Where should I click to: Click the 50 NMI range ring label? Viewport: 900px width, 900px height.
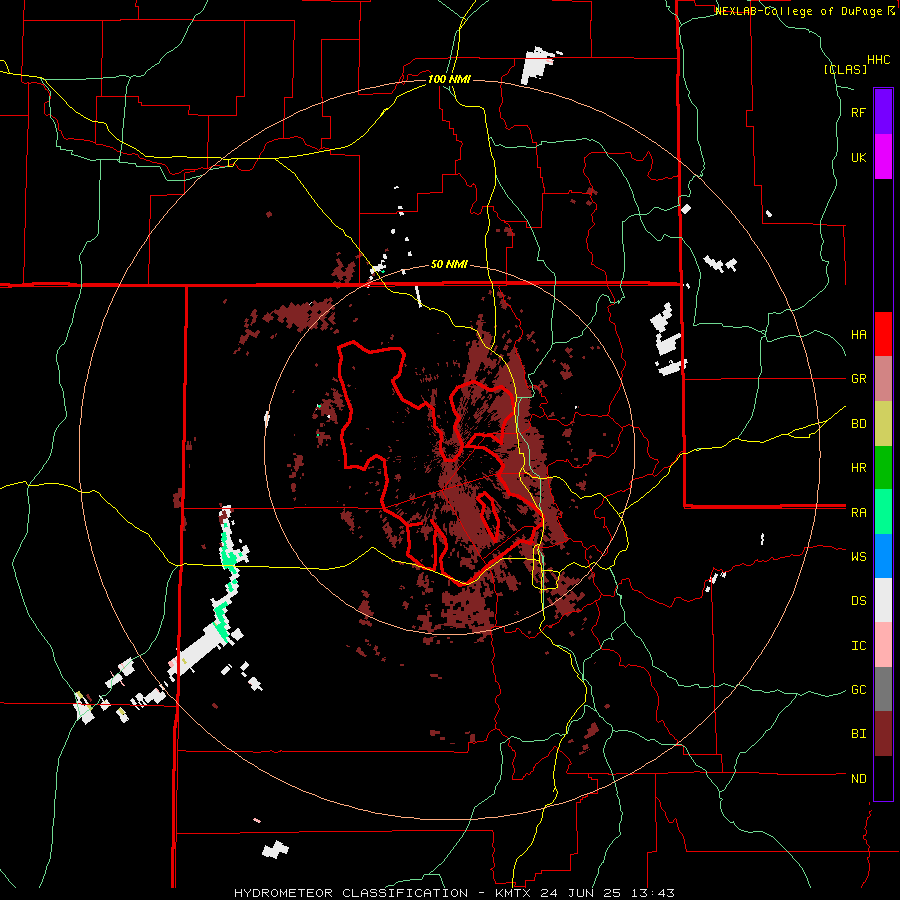(449, 265)
